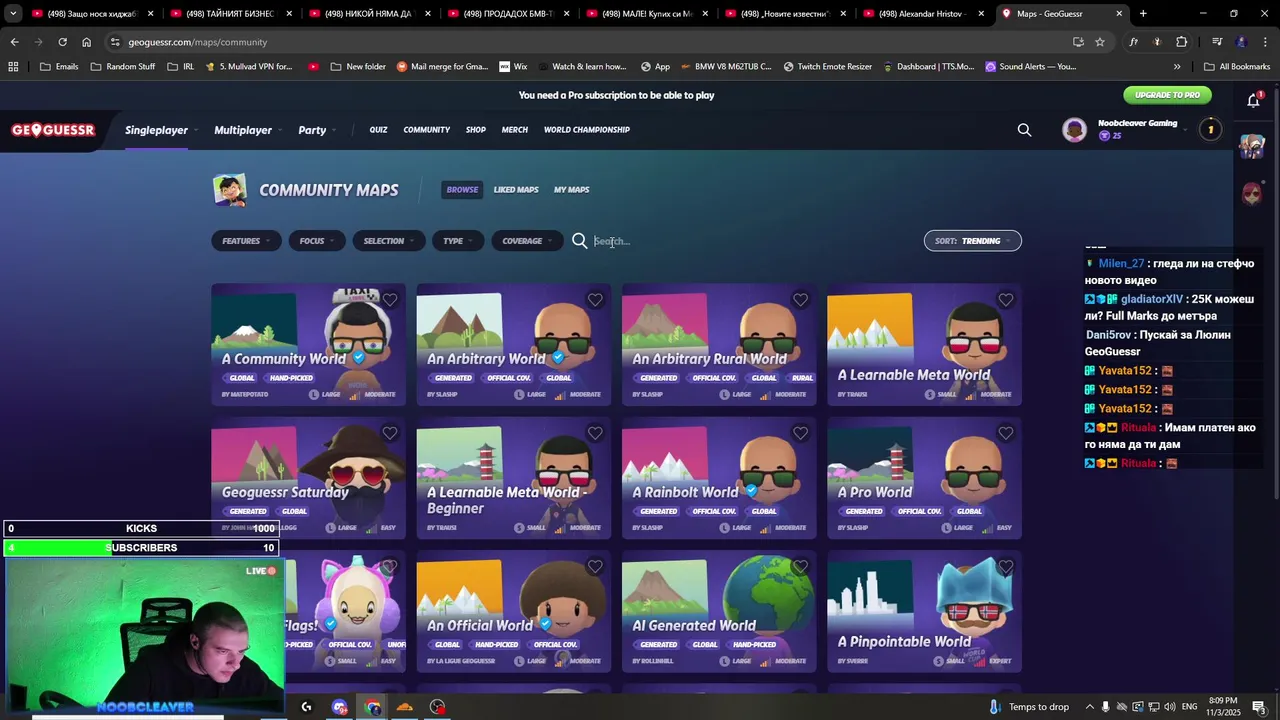Click the community maps search magnifier
The width and height of the screenshot is (1280, 720).
pos(579,241)
